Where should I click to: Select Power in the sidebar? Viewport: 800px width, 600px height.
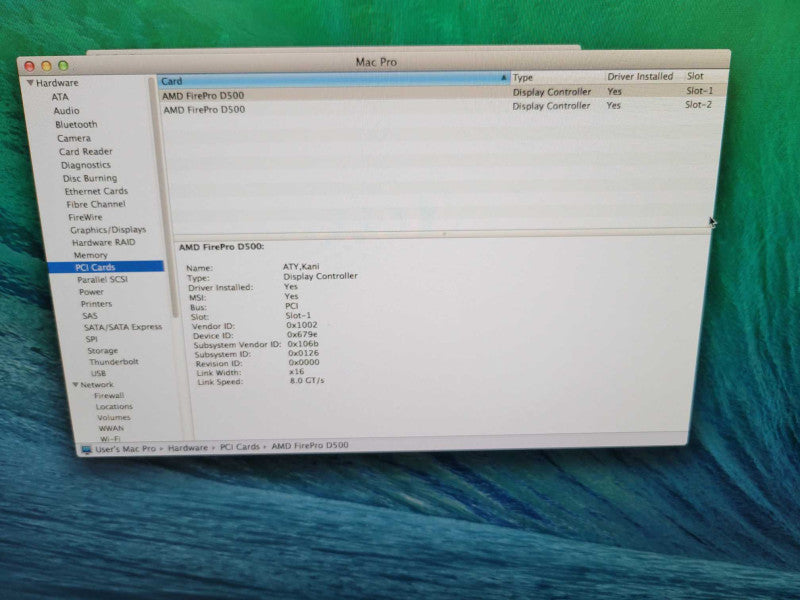coord(91,291)
